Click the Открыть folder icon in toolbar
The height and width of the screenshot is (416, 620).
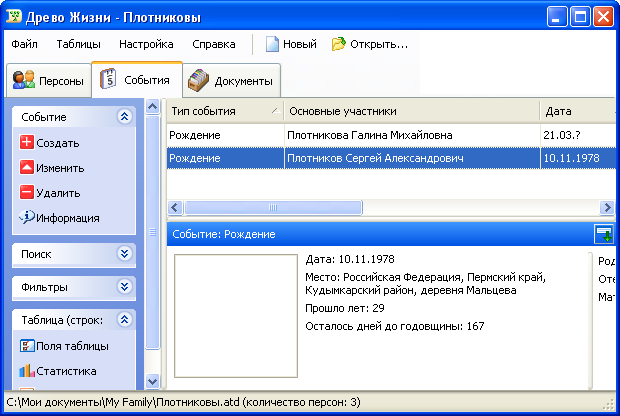click(338, 44)
